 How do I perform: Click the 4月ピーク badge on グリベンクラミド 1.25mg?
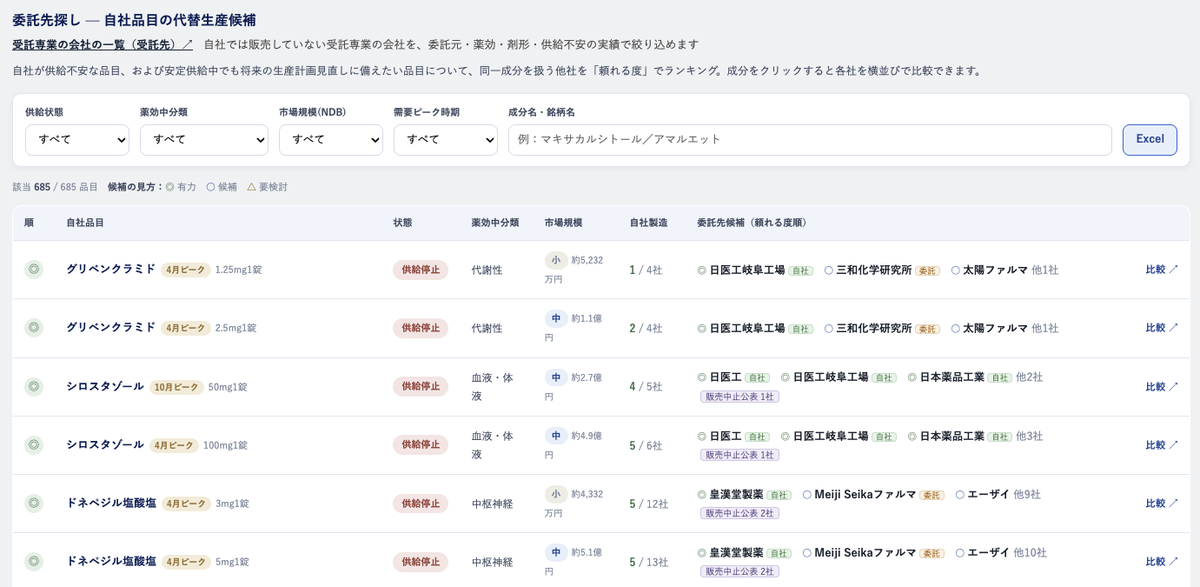[x=186, y=270]
